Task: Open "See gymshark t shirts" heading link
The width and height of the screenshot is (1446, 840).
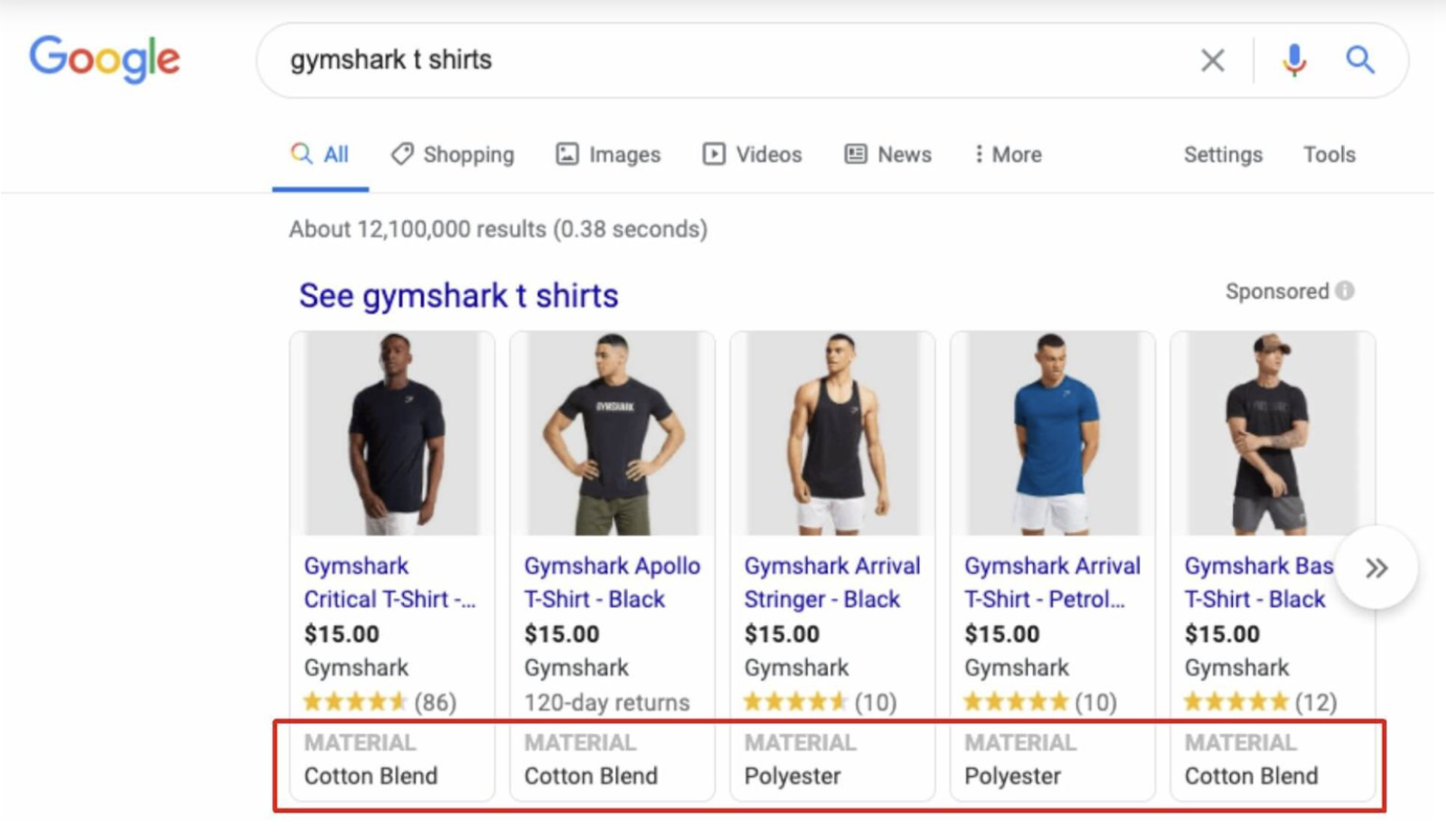Action: (x=458, y=295)
